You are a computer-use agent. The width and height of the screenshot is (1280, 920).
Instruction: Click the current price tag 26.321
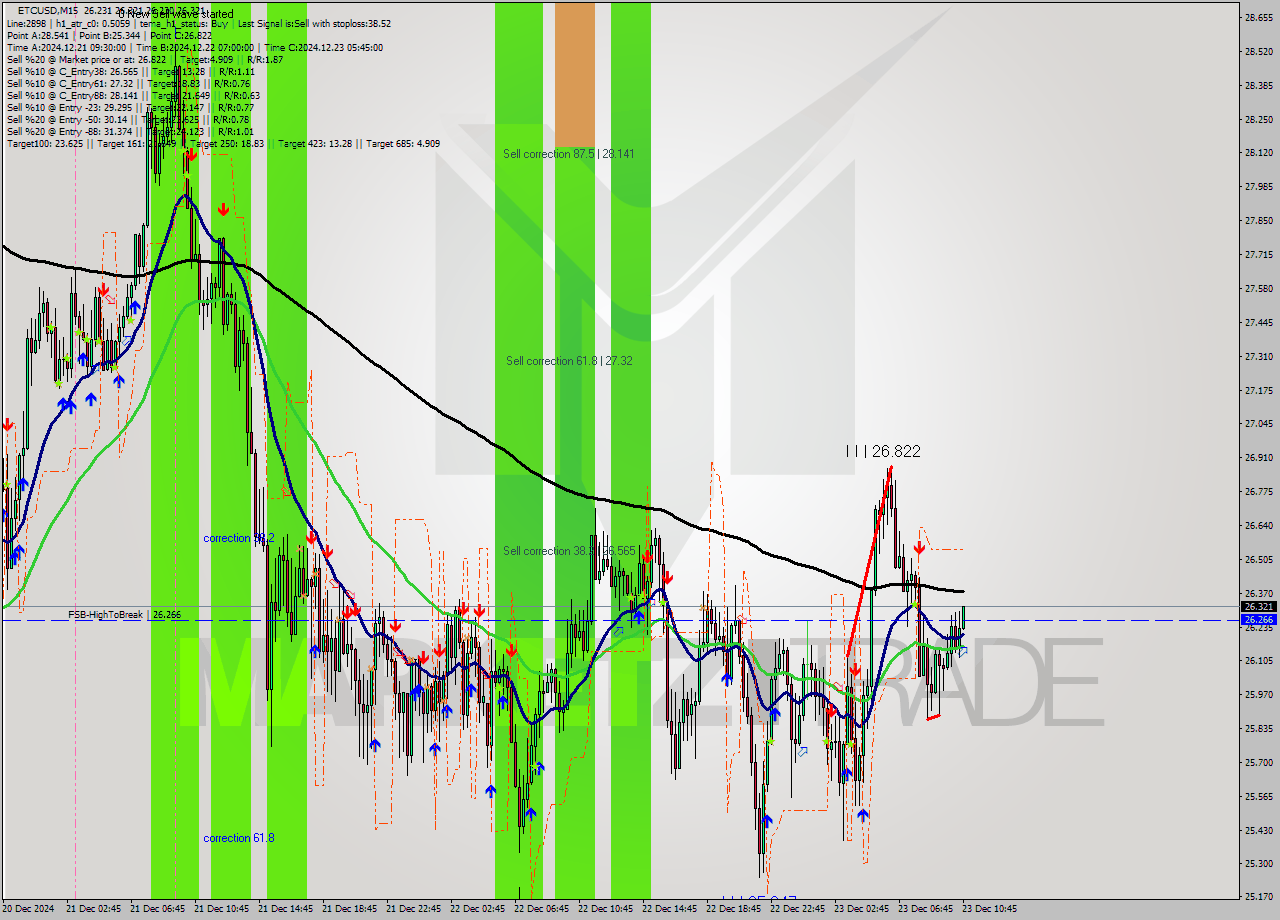pos(1258,606)
